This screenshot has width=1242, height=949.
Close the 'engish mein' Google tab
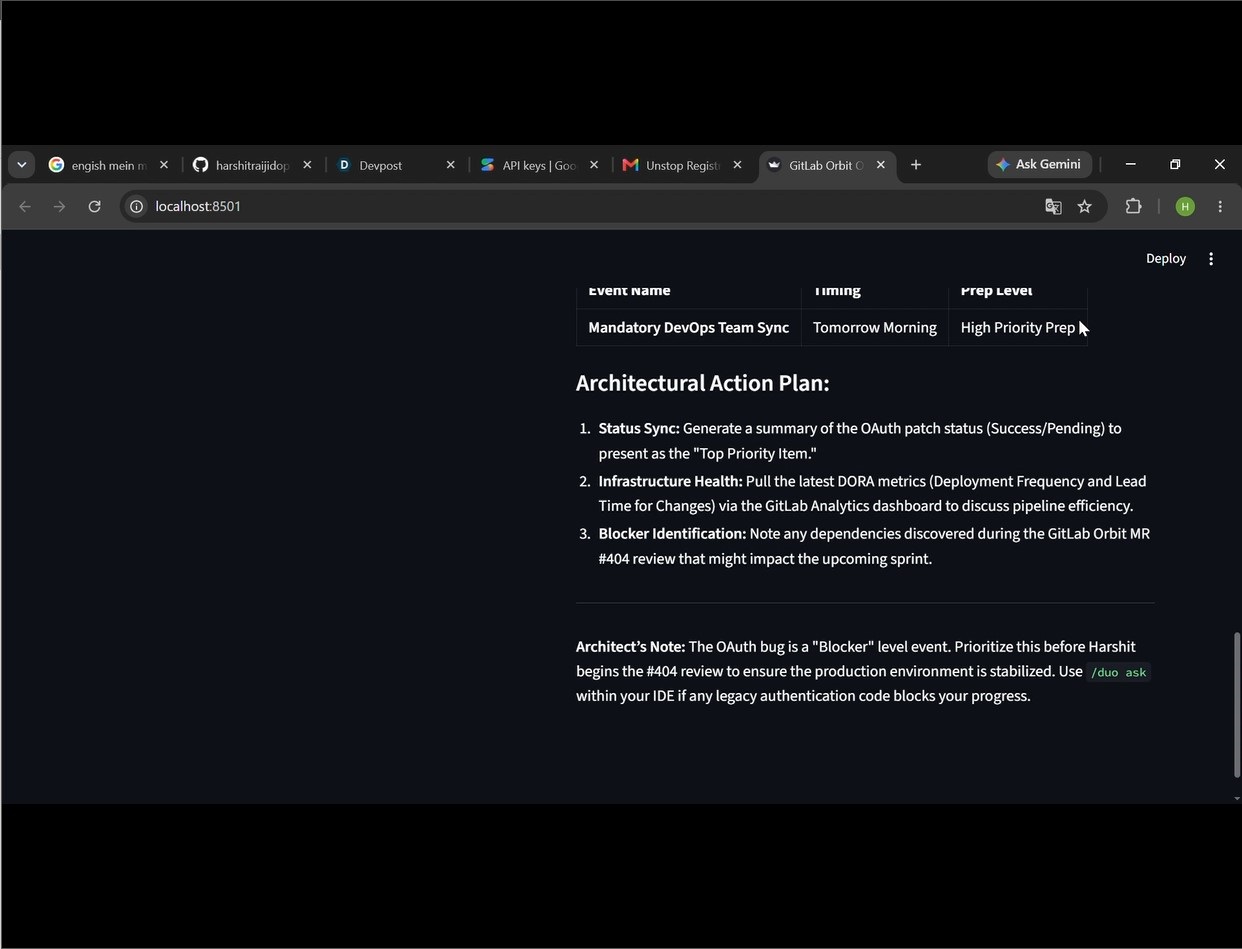tap(164, 165)
